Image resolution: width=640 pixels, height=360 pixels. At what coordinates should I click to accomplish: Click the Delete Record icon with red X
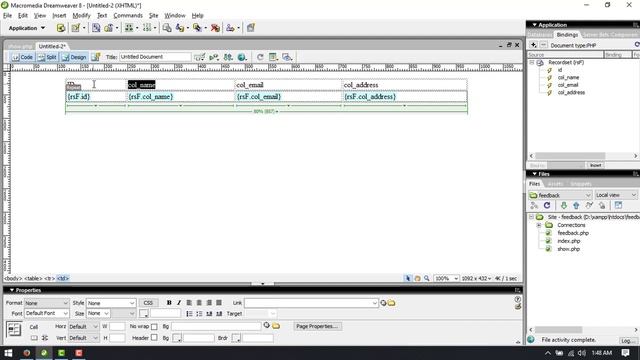(215, 28)
